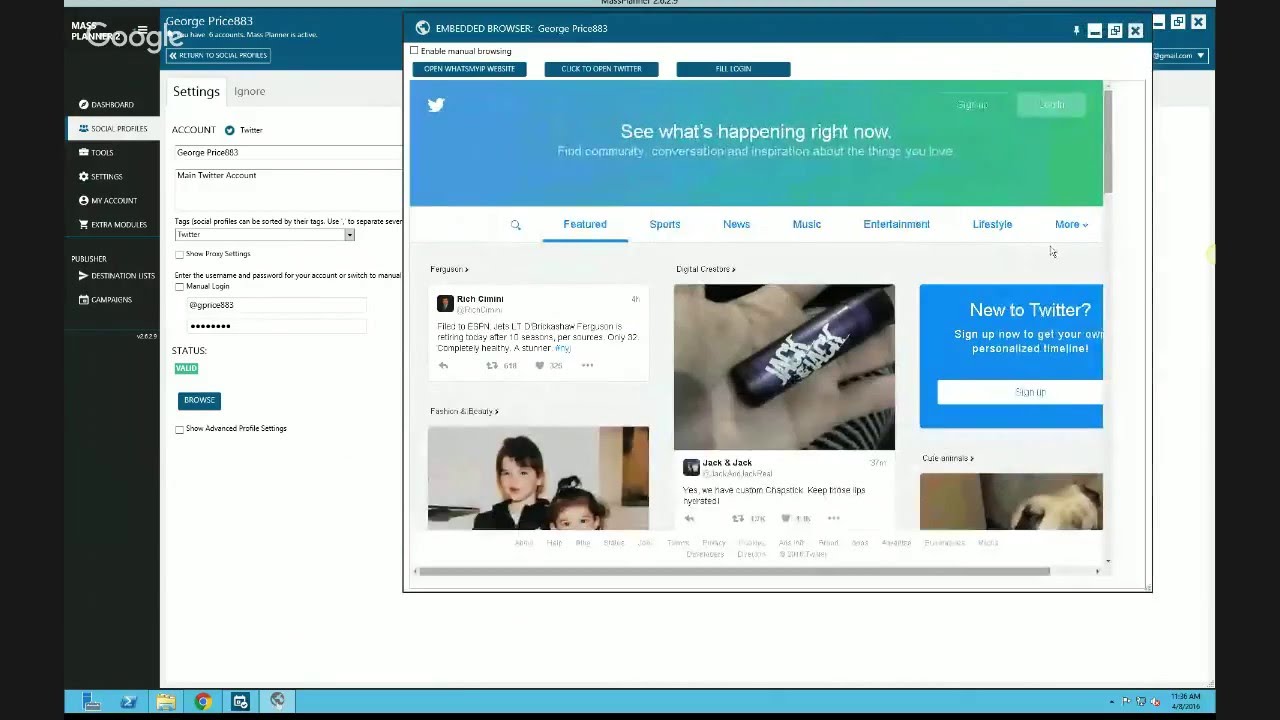
Task: Open Campaigns under Publisher
Action: tap(105, 299)
